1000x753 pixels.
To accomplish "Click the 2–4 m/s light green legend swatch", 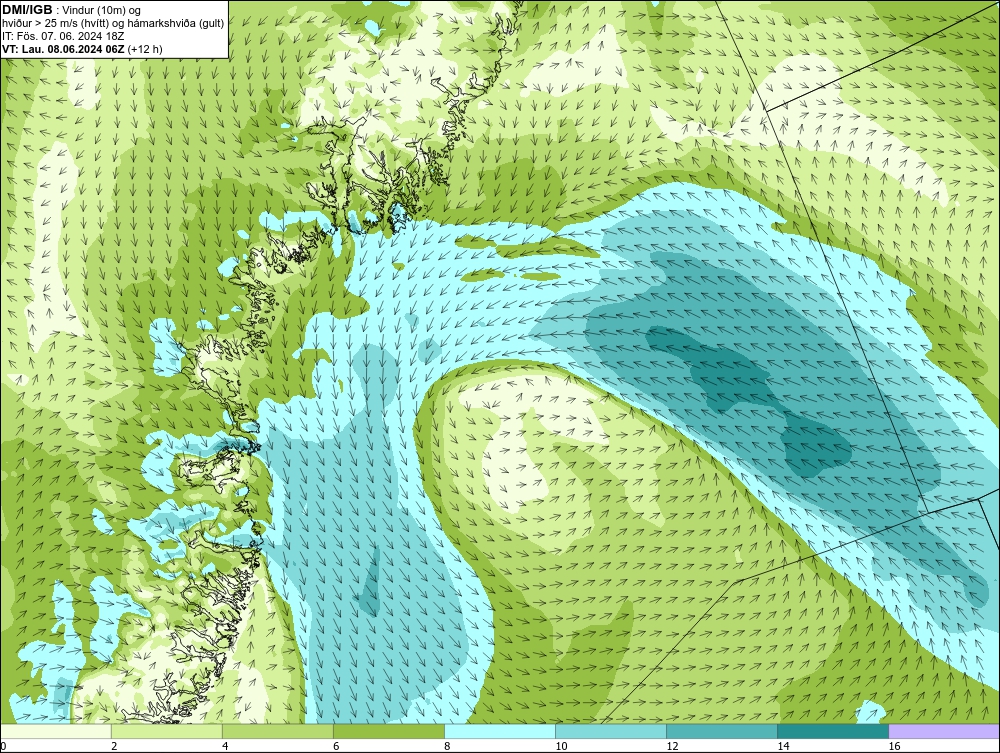I will tap(167, 731).
